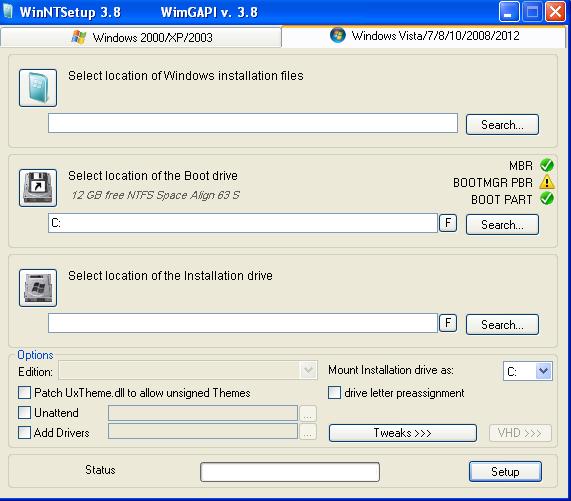Image resolution: width=571 pixels, height=501 pixels.
Task: Click the Boot drive path field showing C:
Action: [243, 223]
